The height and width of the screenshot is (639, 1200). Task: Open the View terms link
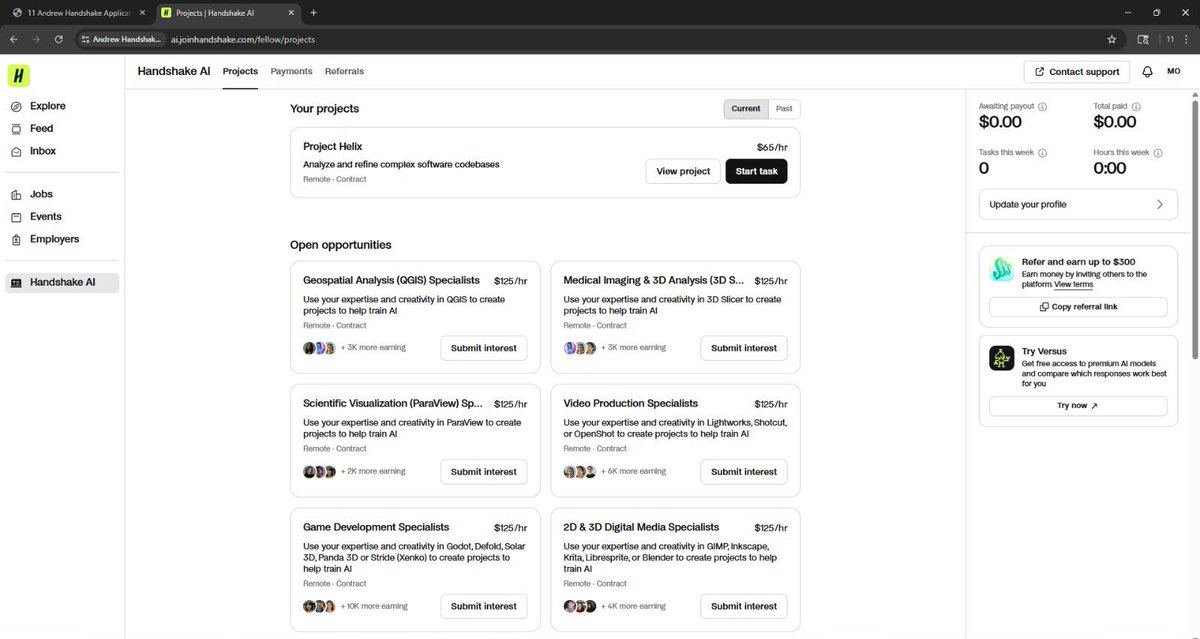(x=1073, y=285)
